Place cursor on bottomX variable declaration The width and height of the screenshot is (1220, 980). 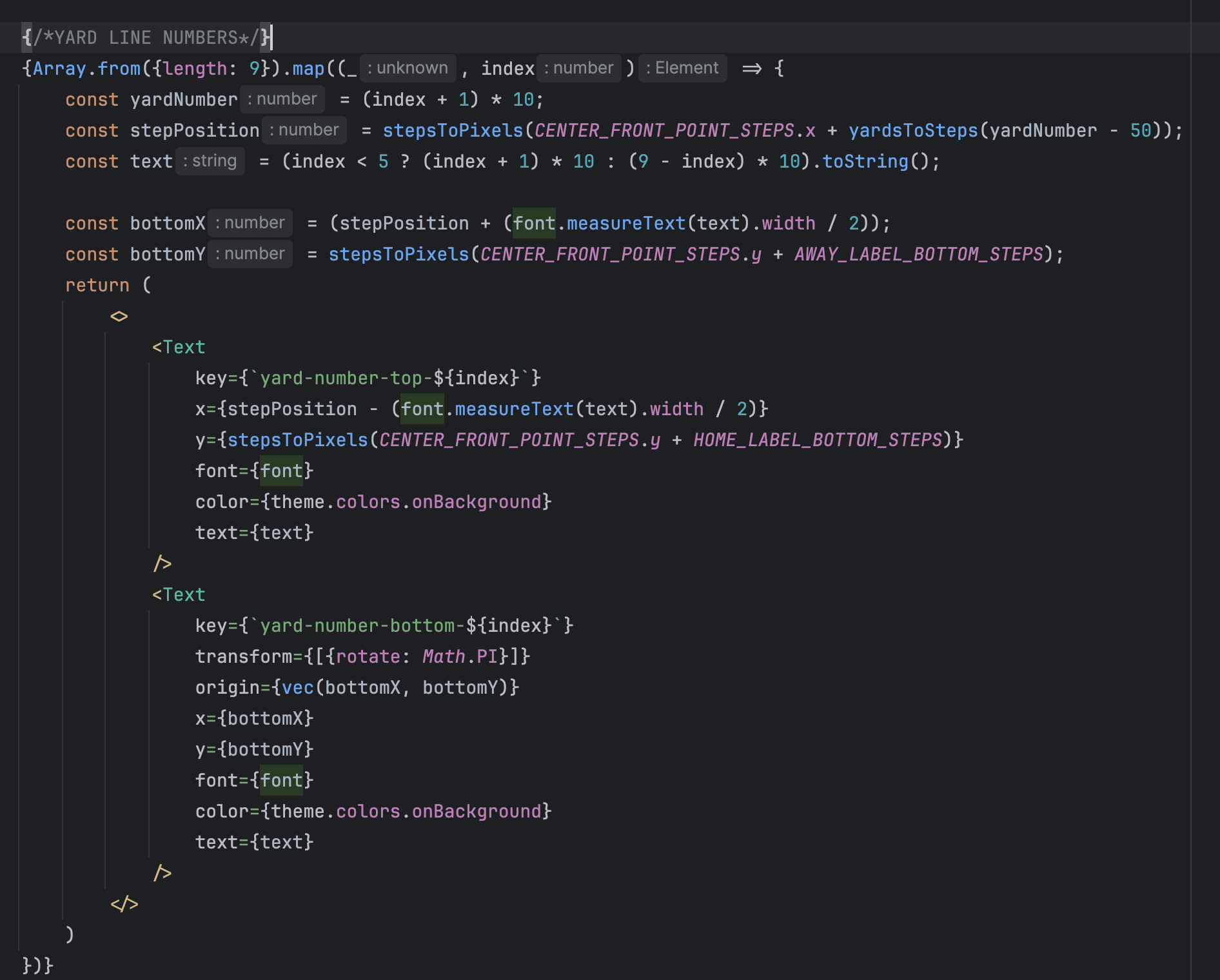coord(168,224)
